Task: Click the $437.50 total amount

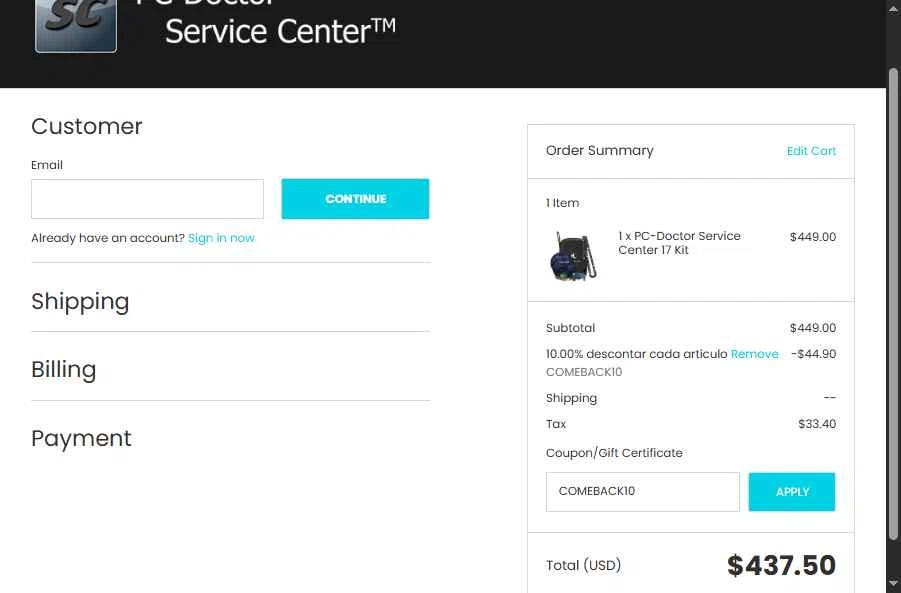Action: 781,565
